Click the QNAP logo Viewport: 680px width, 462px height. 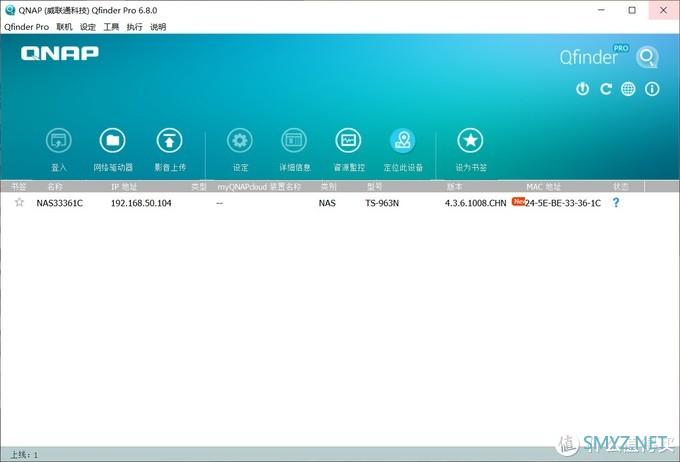pos(60,53)
